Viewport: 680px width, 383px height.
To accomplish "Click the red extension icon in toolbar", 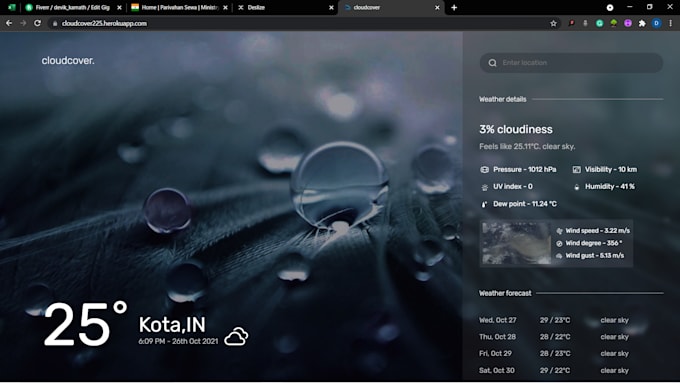I will [571, 23].
